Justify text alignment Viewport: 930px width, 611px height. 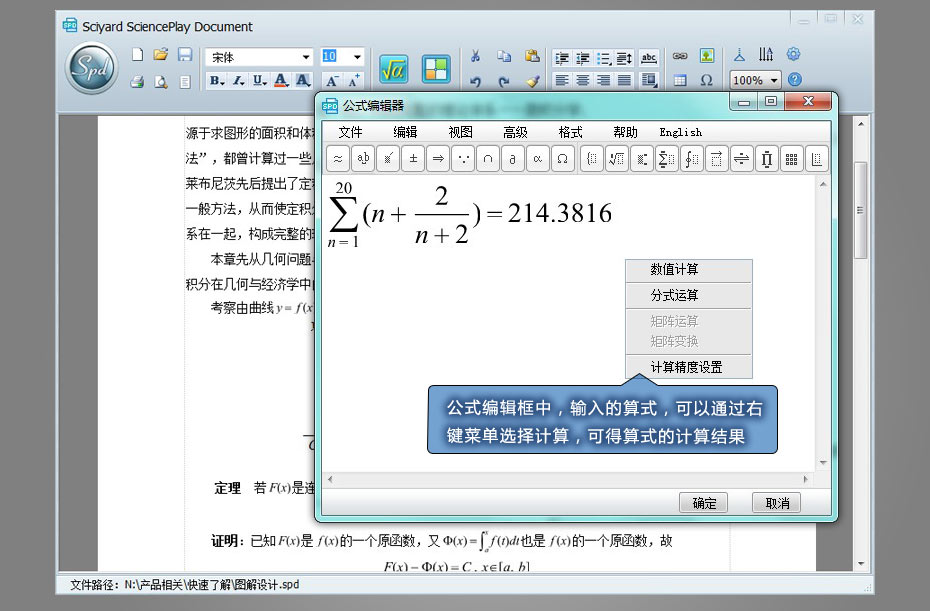point(624,80)
